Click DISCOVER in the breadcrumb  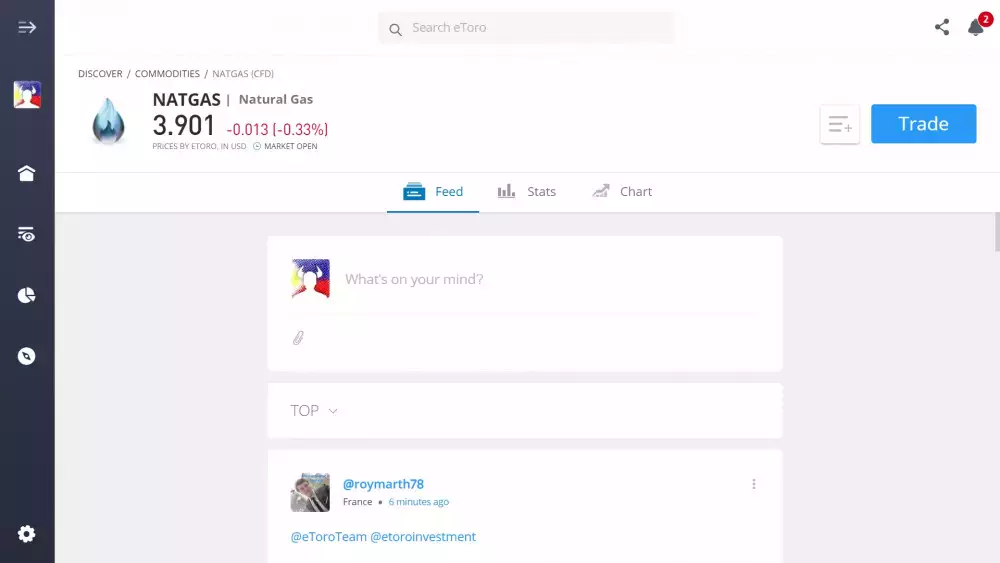coord(100,74)
